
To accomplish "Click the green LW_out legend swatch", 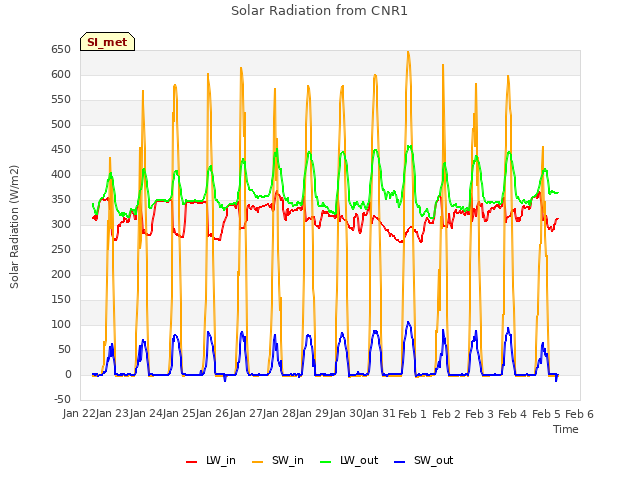I will (x=325, y=461).
